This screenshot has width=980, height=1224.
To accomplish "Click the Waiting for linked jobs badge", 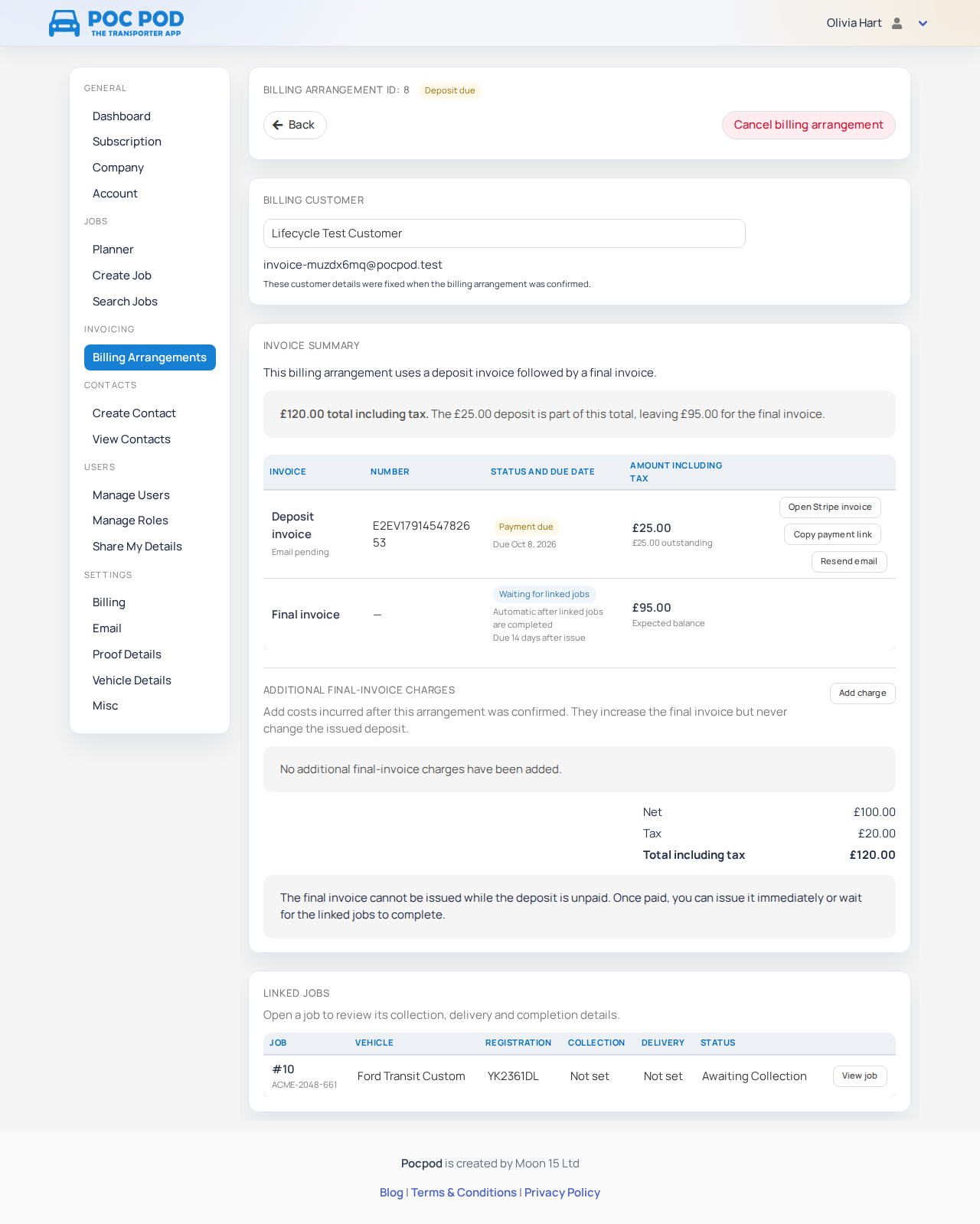I will coord(544,594).
